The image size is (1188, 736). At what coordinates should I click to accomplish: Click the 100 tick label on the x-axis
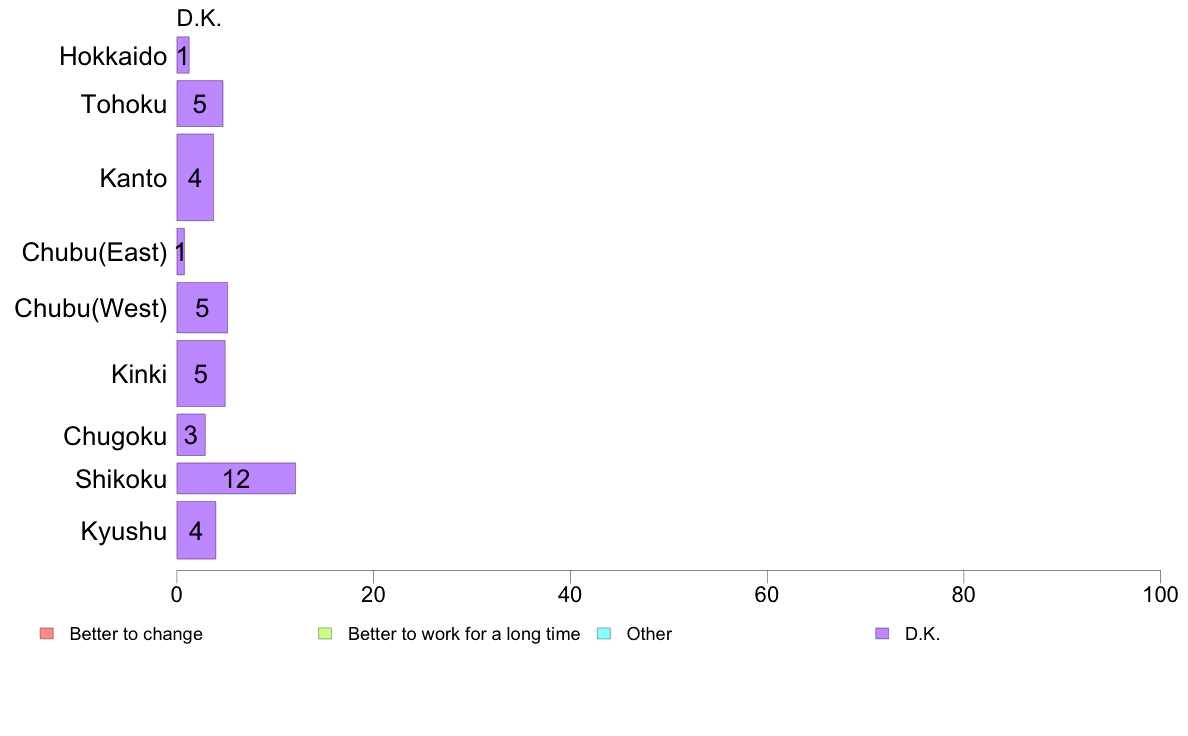coord(1160,595)
